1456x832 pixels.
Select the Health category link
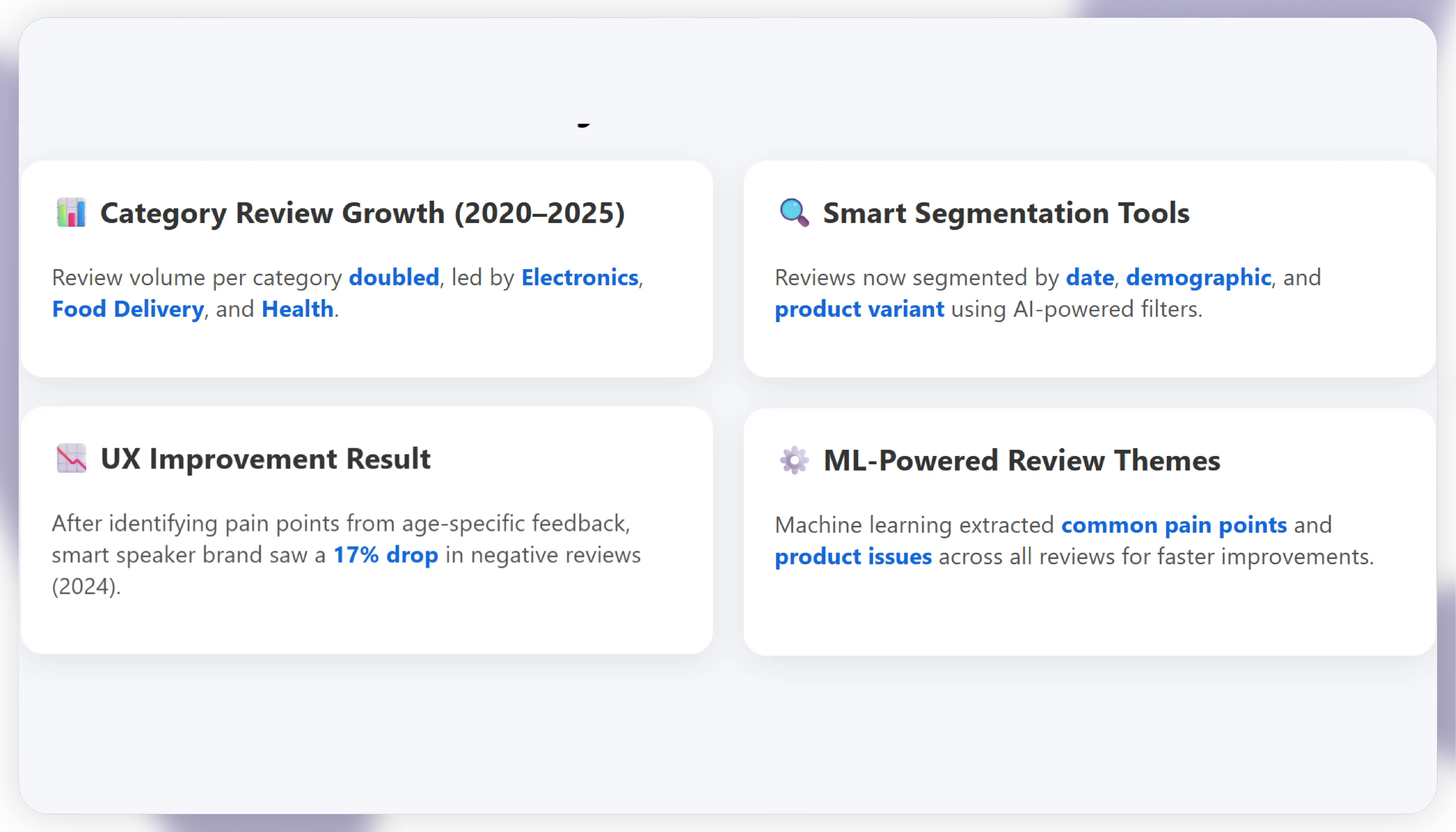click(x=297, y=309)
